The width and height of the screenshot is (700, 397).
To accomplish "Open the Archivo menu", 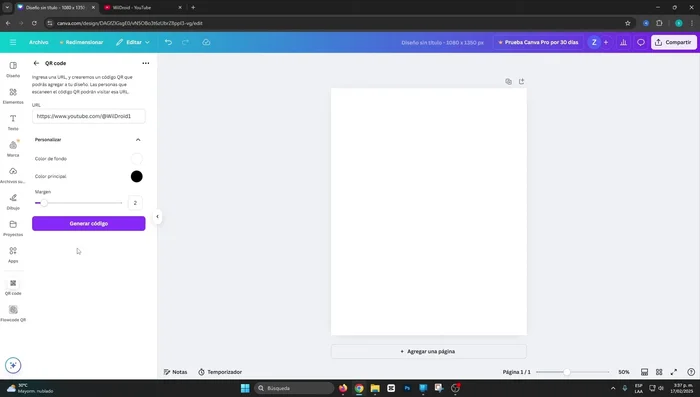I will pos(38,42).
